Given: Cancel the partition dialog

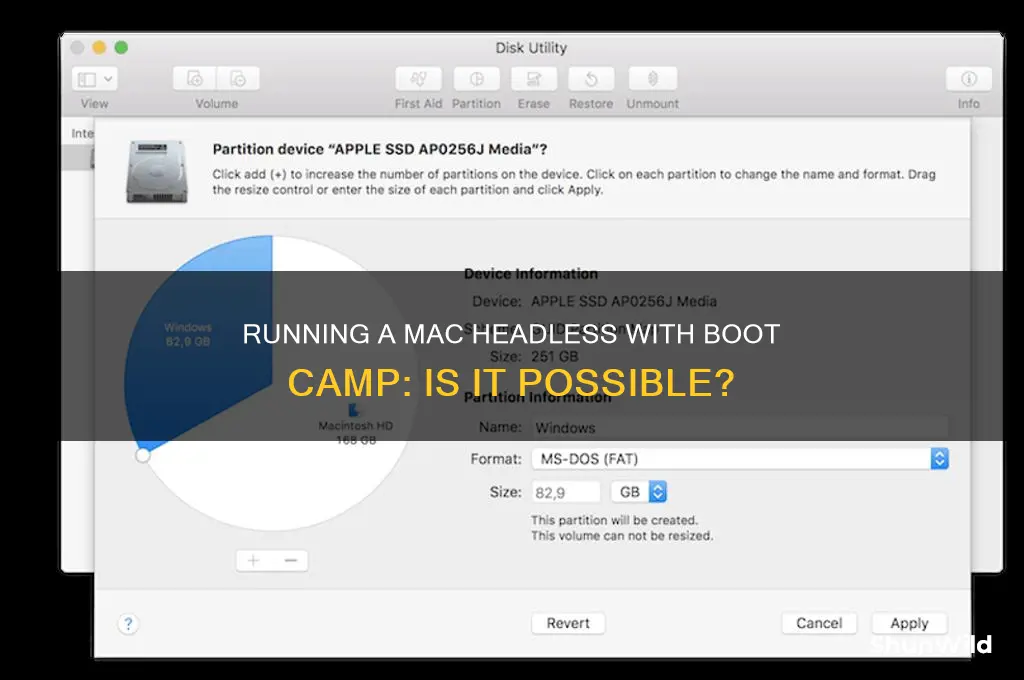Looking at the screenshot, I should (819, 623).
